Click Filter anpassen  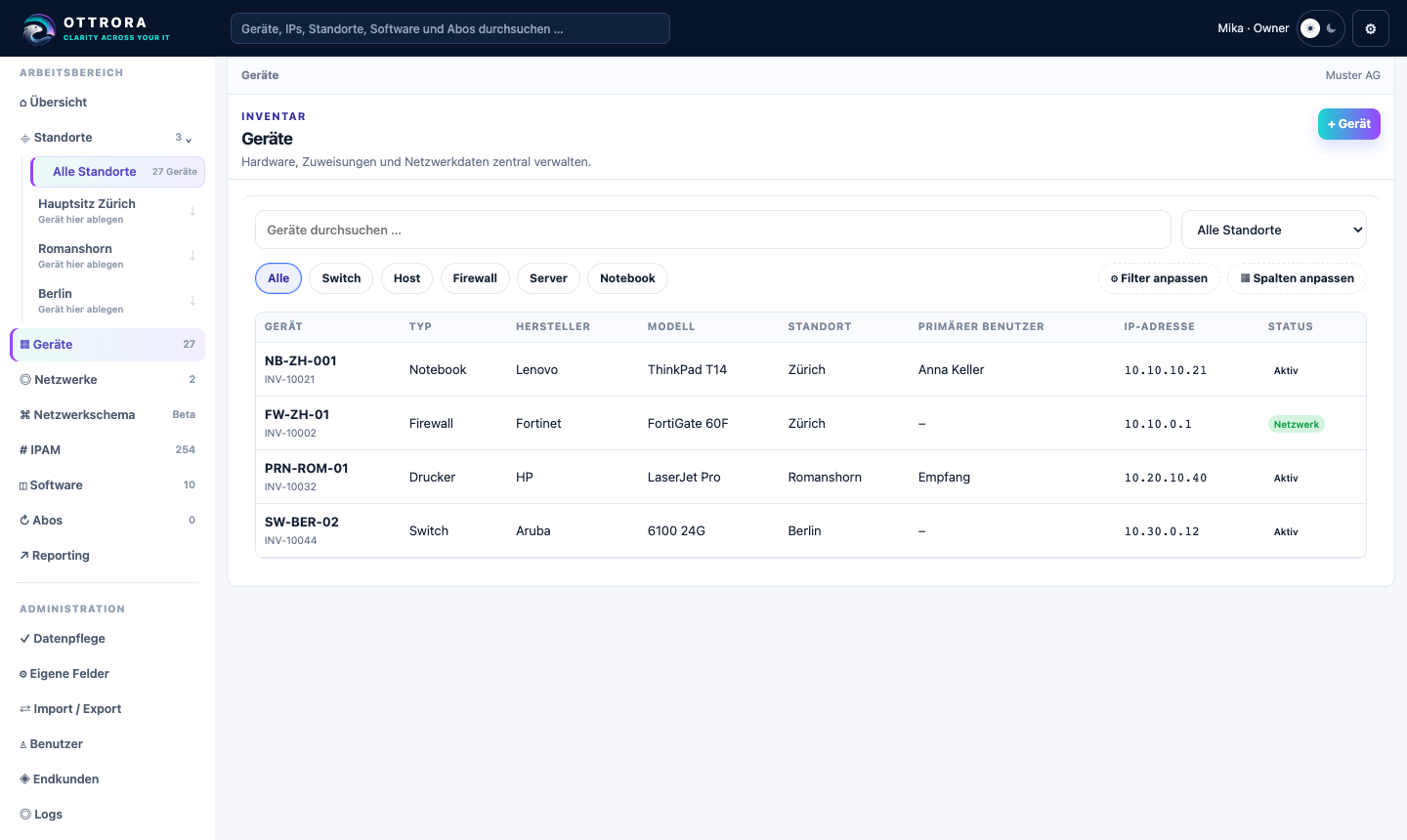click(x=1159, y=278)
